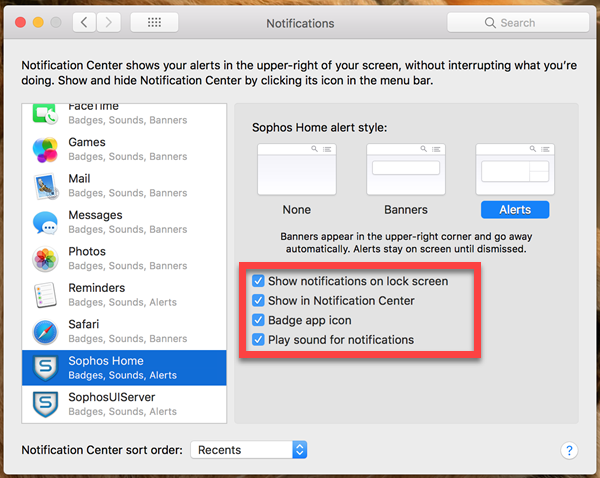The height and width of the screenshot is (478, 600).
Task: Select the Alerts style button
Action: [x=513, y=210]
